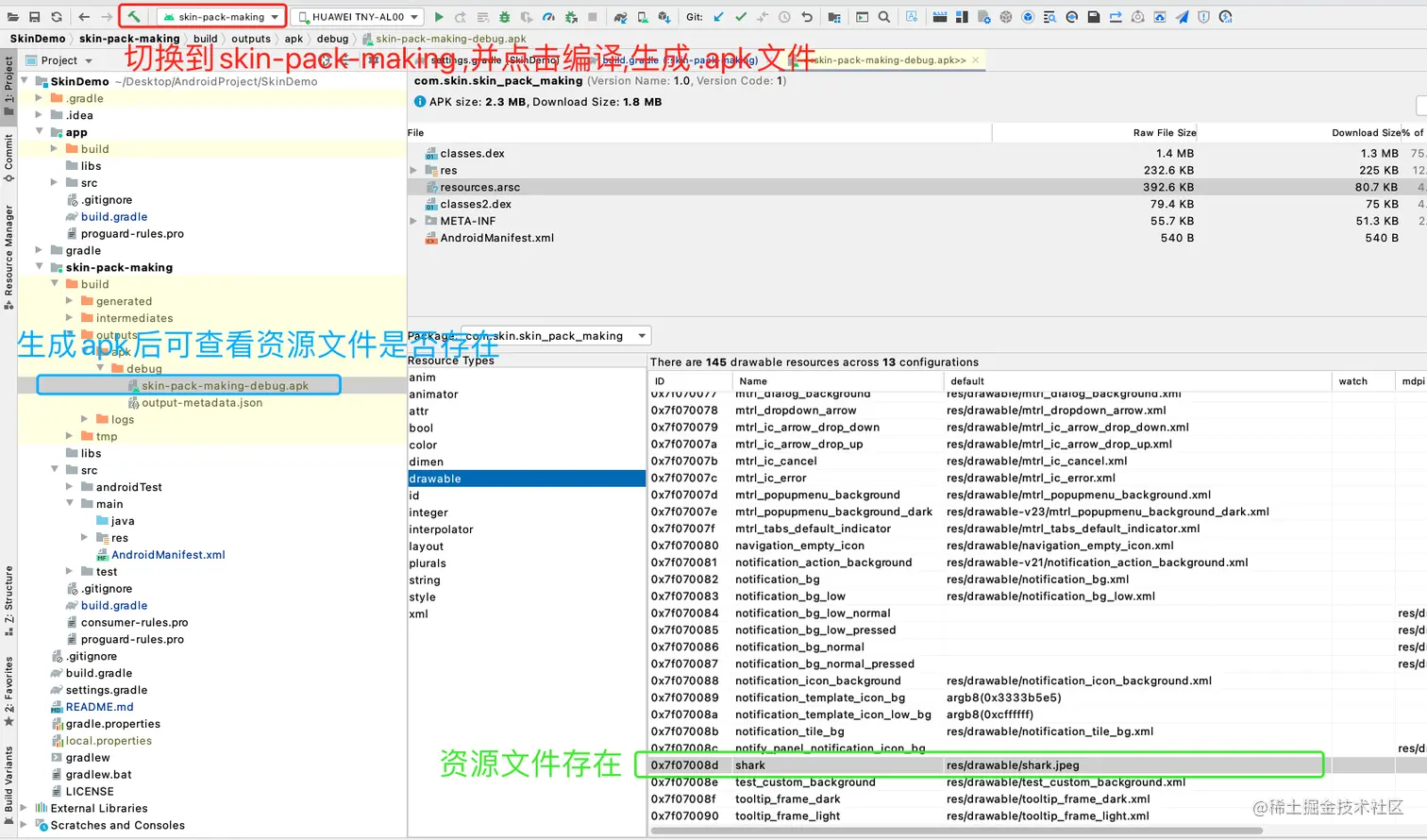Image resolution: width=1427 pixels, height=840 pixels.
Task: Open the Package com.skin.skin_pack_making combo box
Action: [557, 336]
